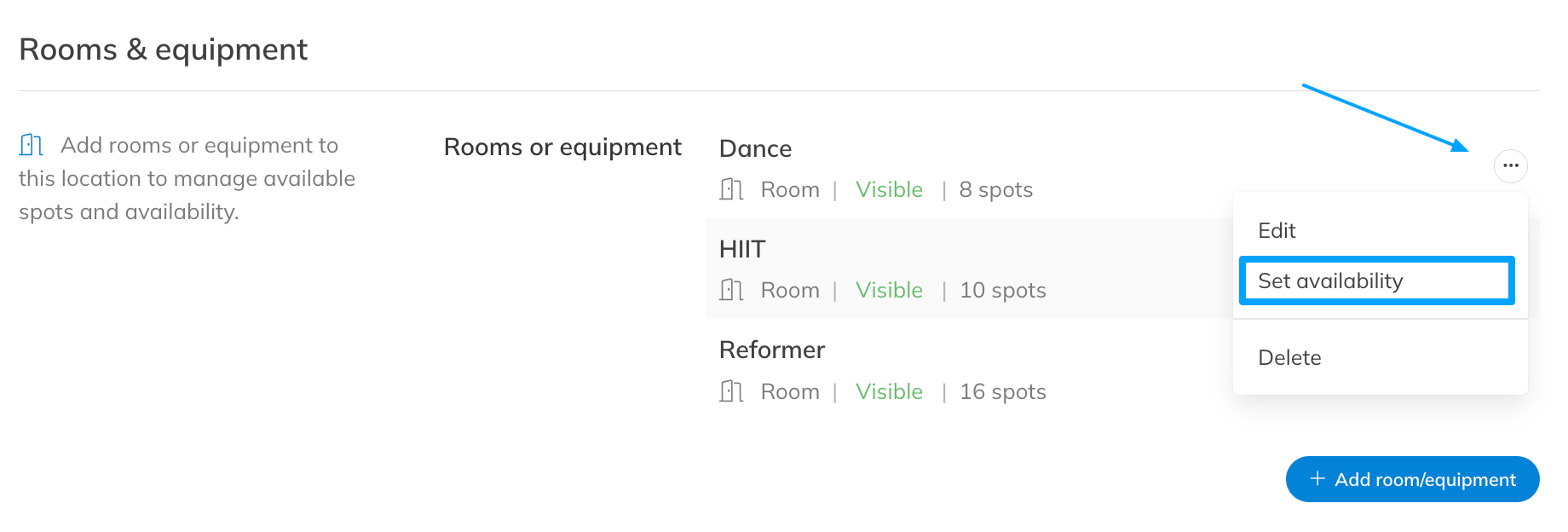The image size is (1568, 532).
Task: Click the blue door icon in description
Action: coord(32,145)
